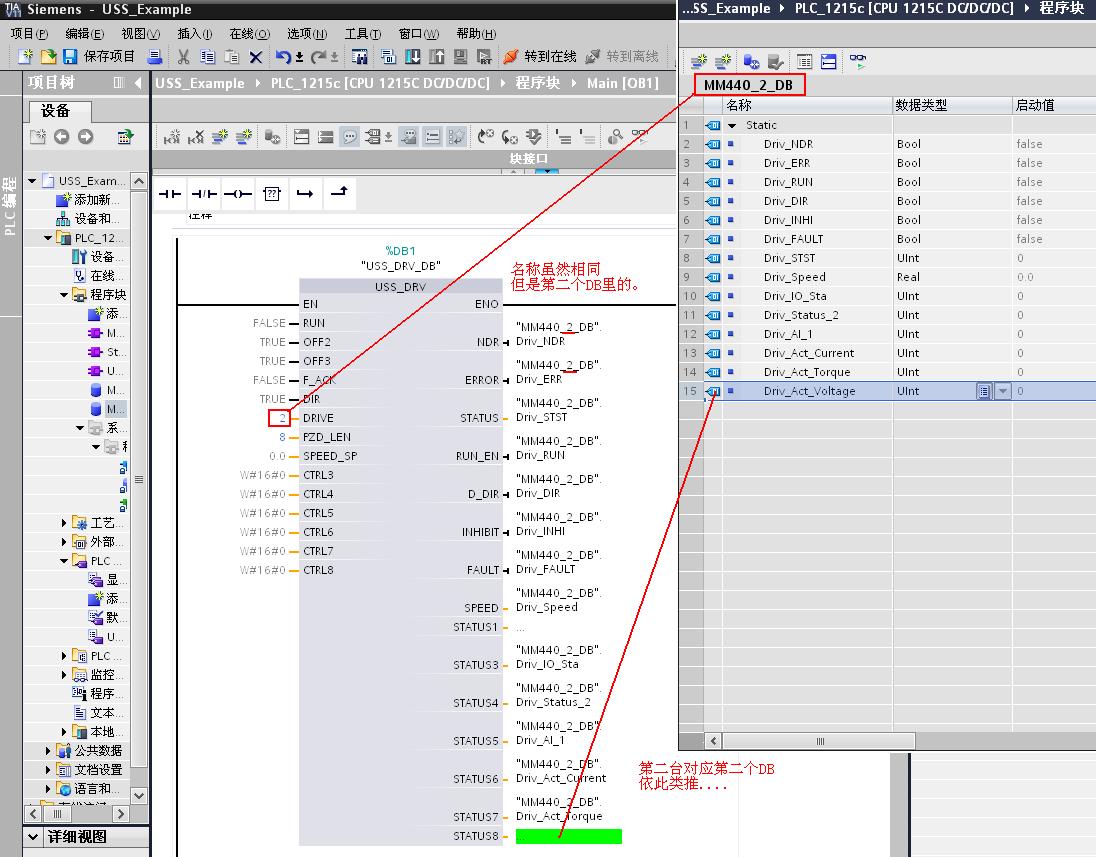Click the New project icon in main toolbar

point(26,57)
